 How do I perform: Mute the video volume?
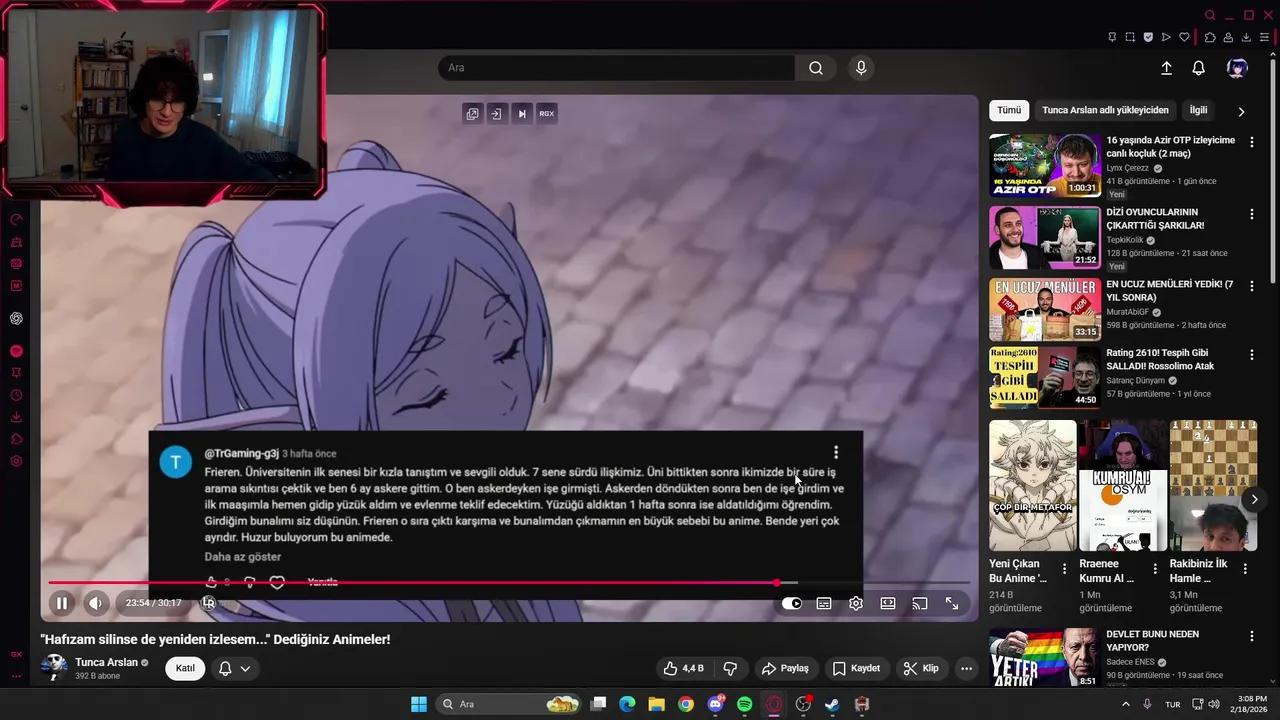tap(95, 603)
